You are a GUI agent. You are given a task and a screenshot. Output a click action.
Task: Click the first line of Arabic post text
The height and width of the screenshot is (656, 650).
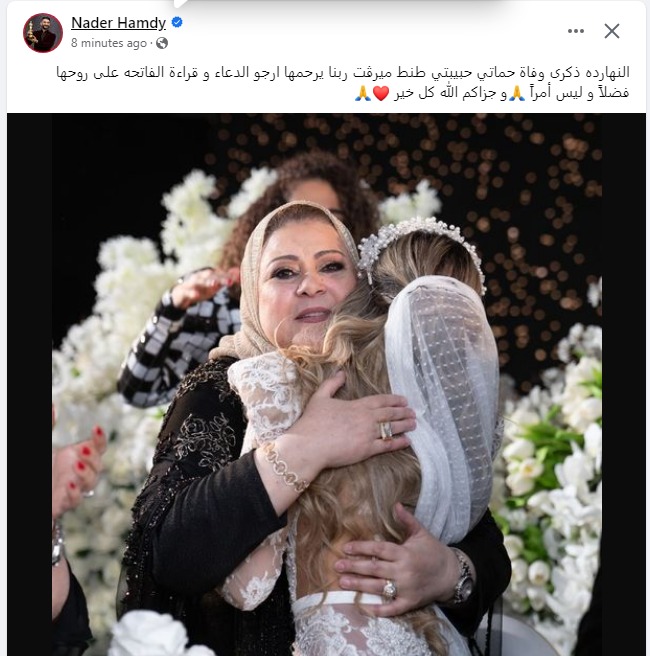[x=343, y=72]
